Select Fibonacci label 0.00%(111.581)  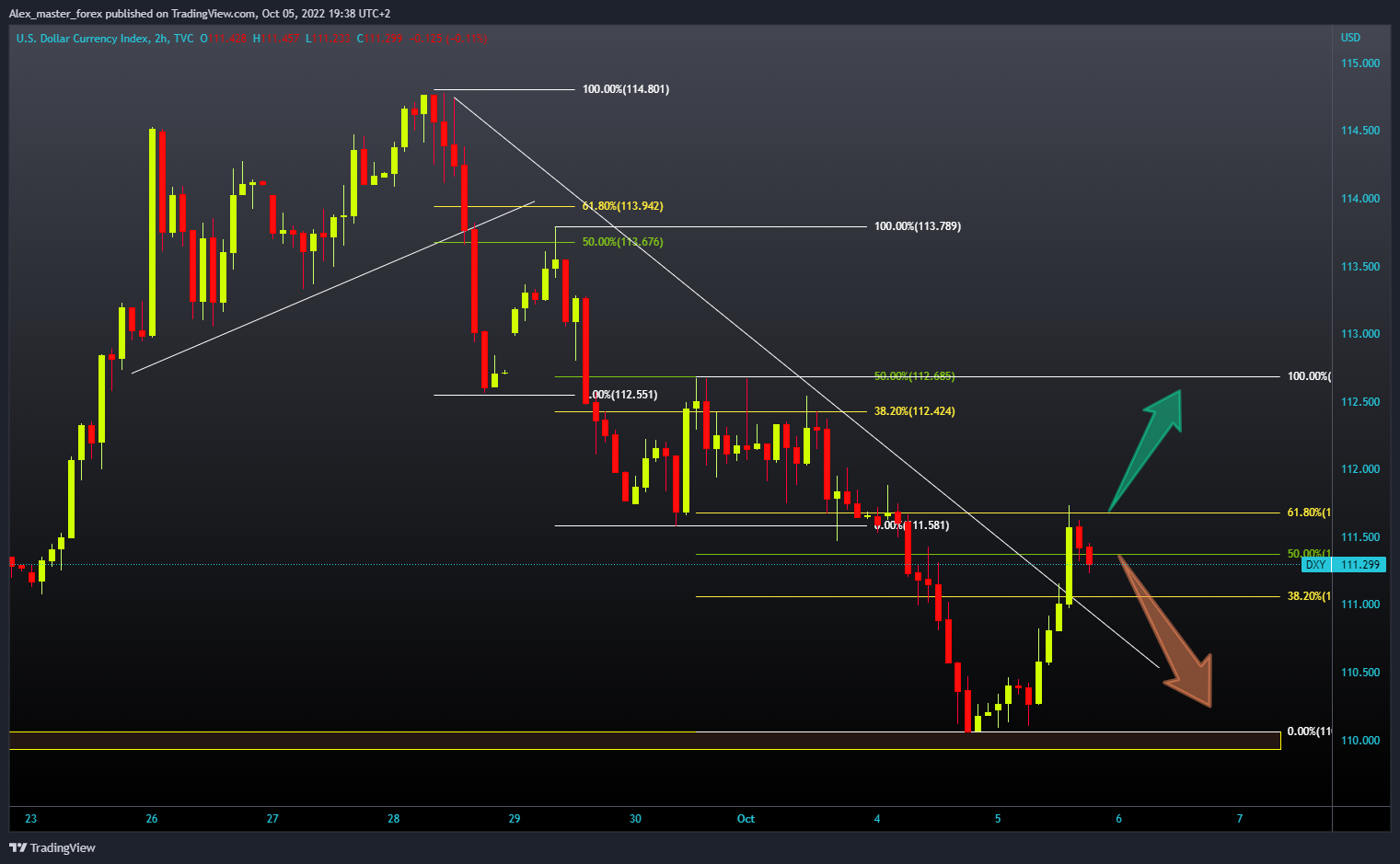click(911, 525)
